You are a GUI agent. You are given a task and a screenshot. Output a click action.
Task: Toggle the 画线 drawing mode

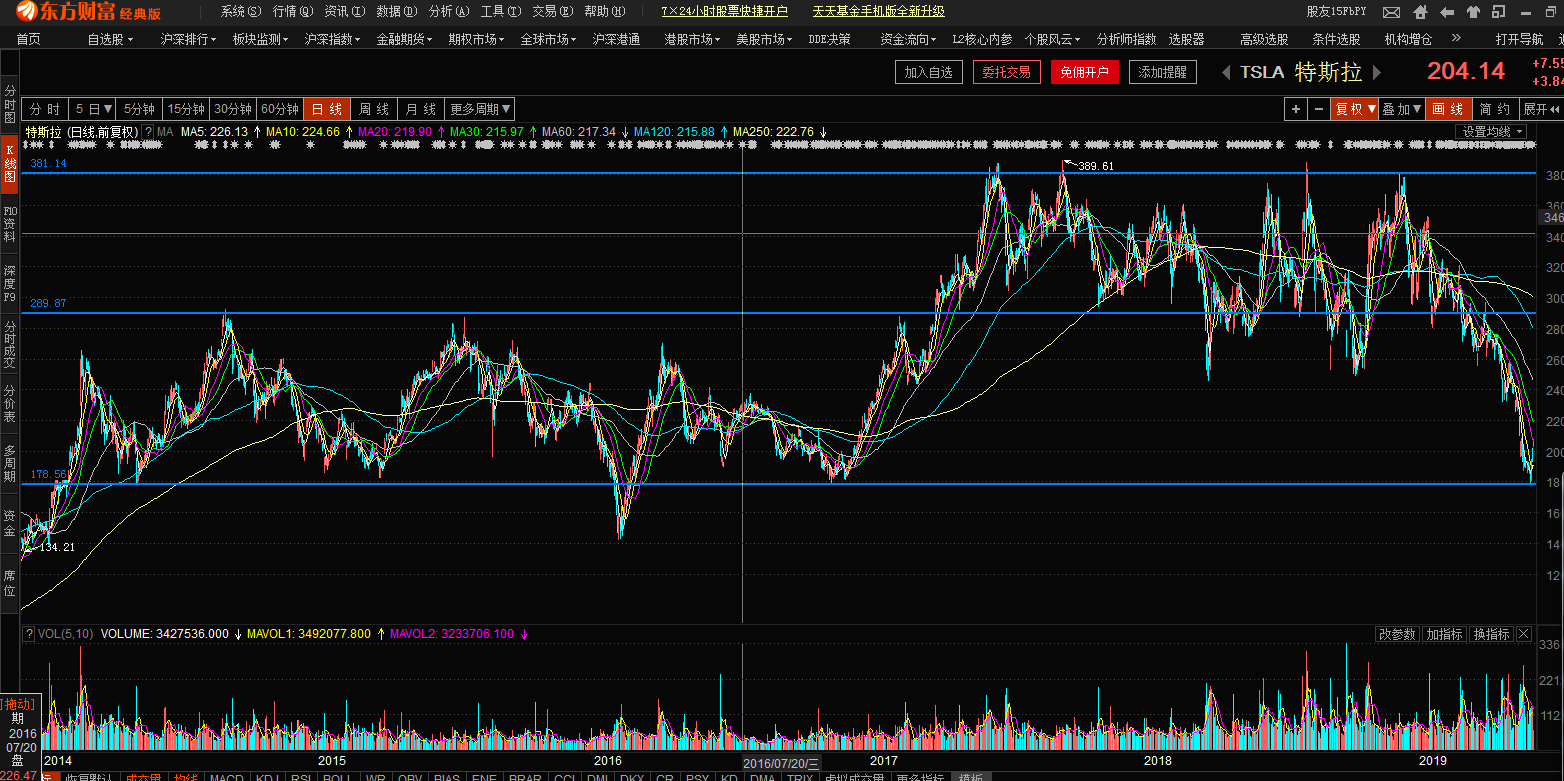pos(1447,109)
